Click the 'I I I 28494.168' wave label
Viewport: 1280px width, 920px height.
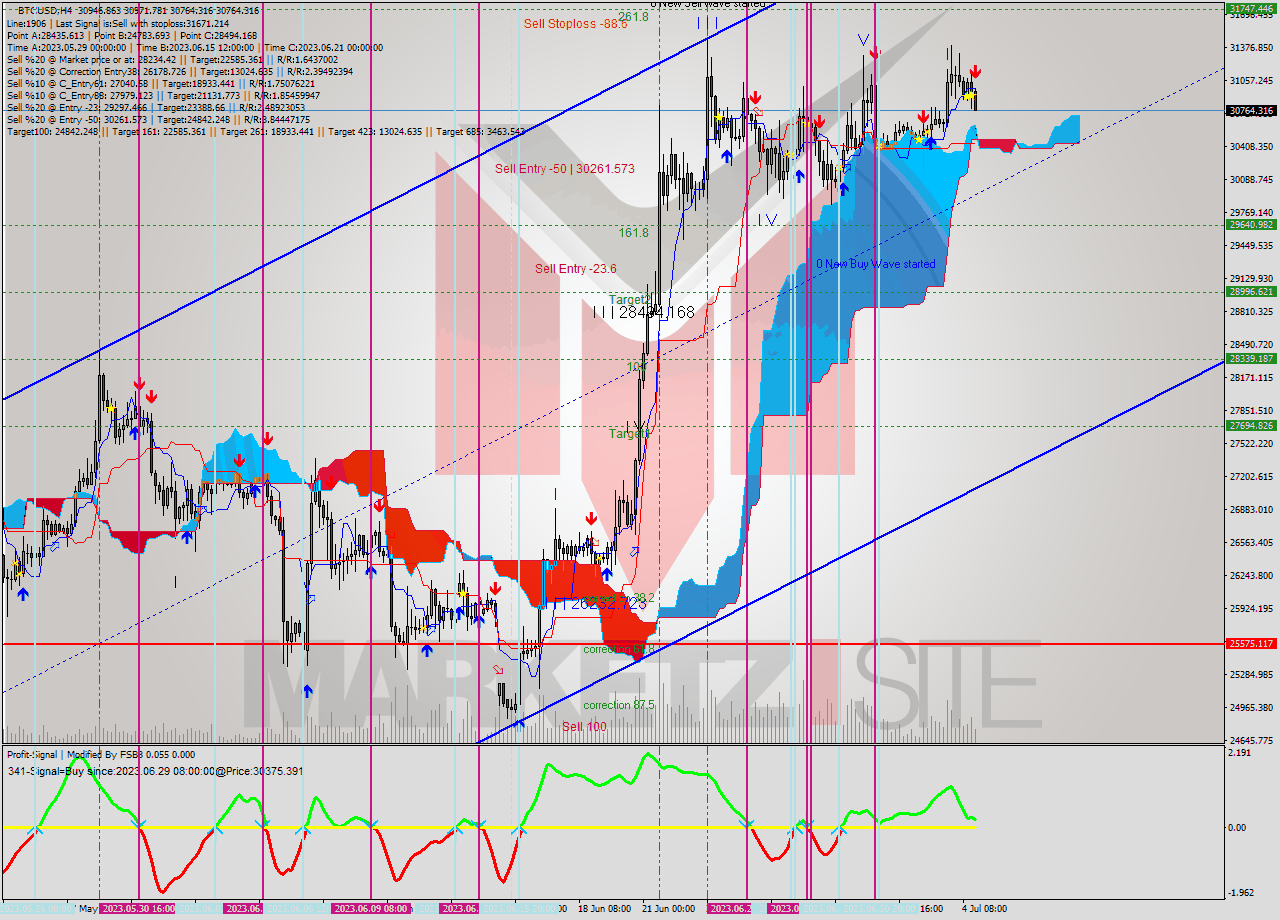[x=643, y=313]
